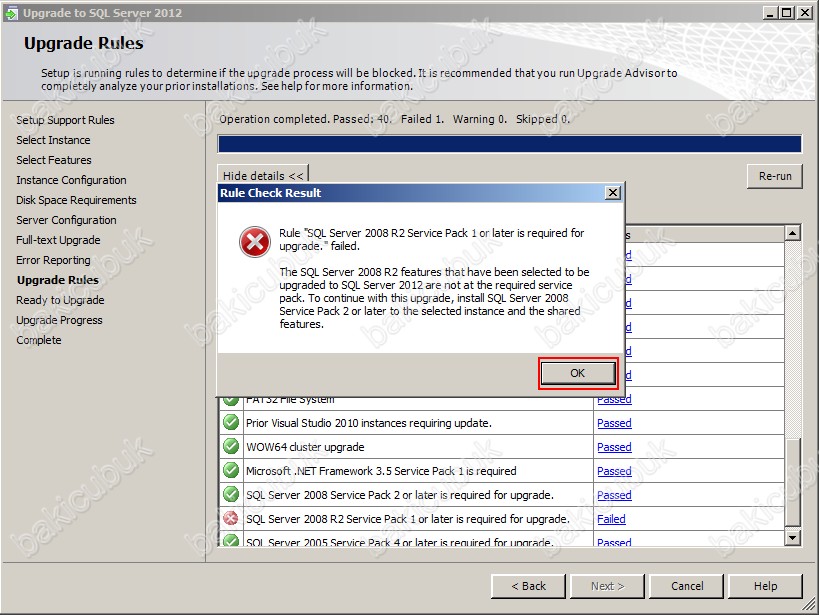Open the Passed link for .NET Framework 3.5 rule
The image size is (819, 615).
pos(614,471)
